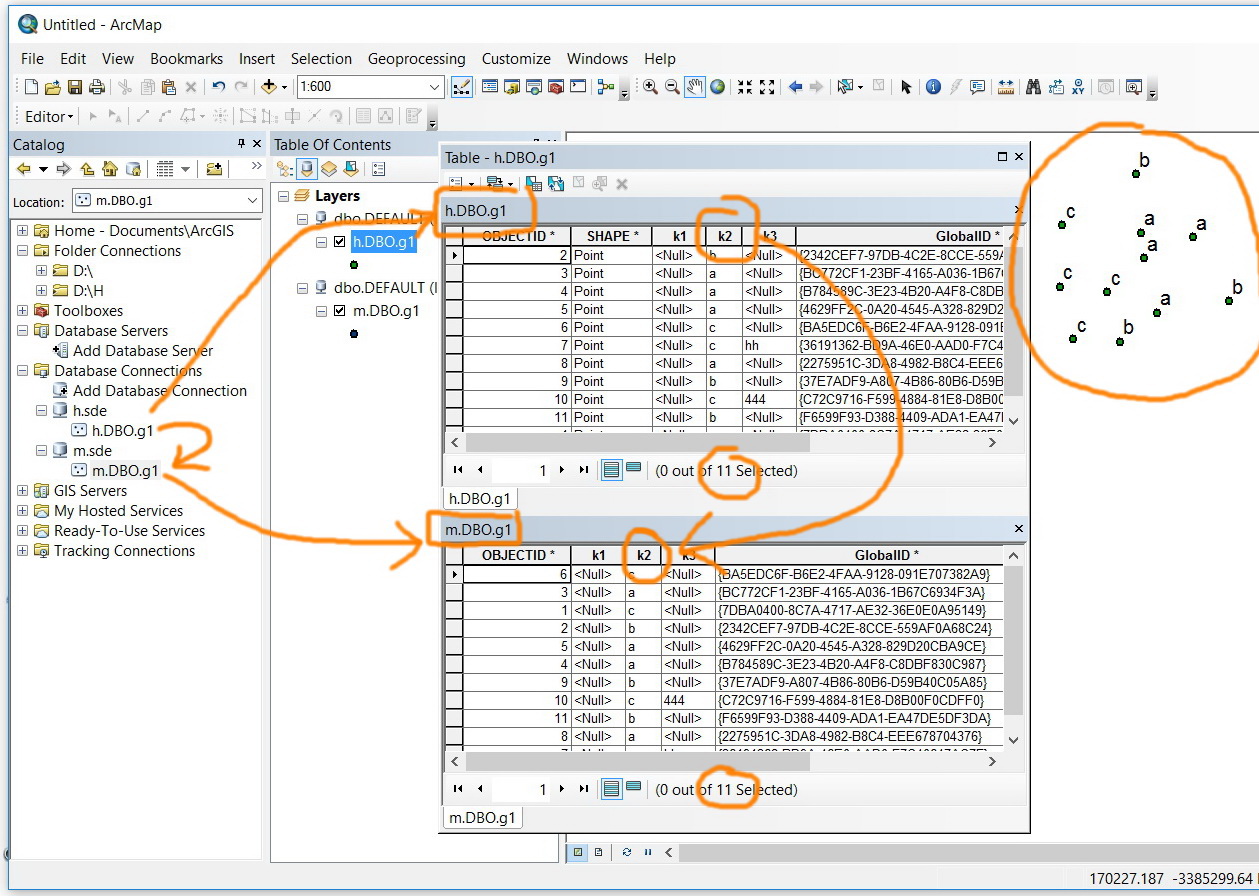The width and height of the screenshot is (1259, 896).
Task: Open the Catalog Location dropdown
Action: pyautogui.click(x=251, y=200)
